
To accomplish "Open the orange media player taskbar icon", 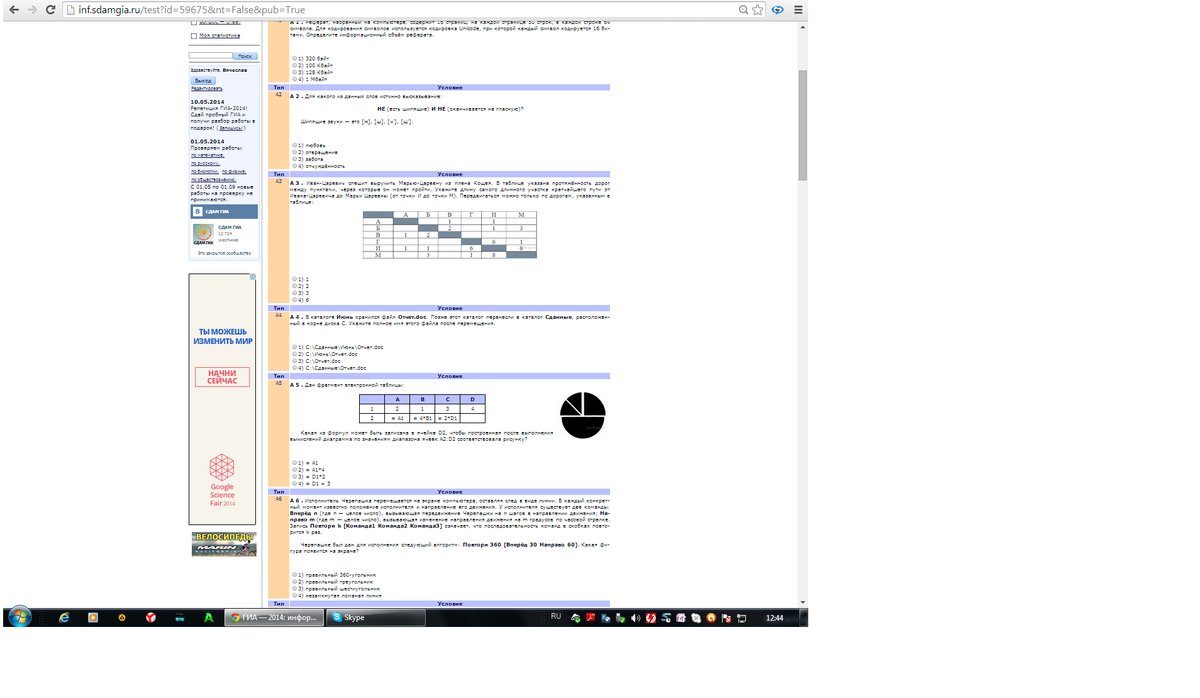I will click(x=93, y=618).
